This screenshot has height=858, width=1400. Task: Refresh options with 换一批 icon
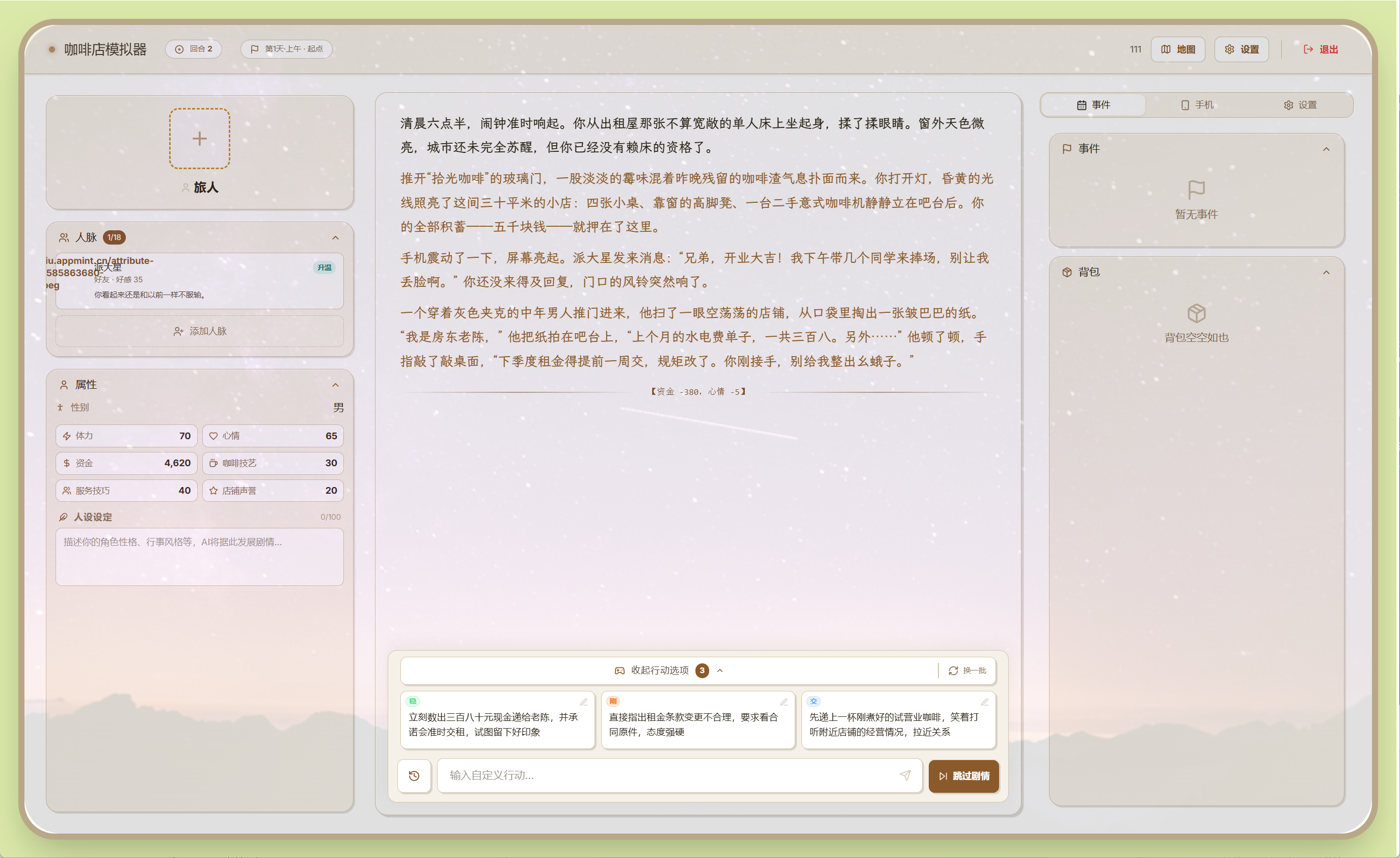click(x=967, y=671)
